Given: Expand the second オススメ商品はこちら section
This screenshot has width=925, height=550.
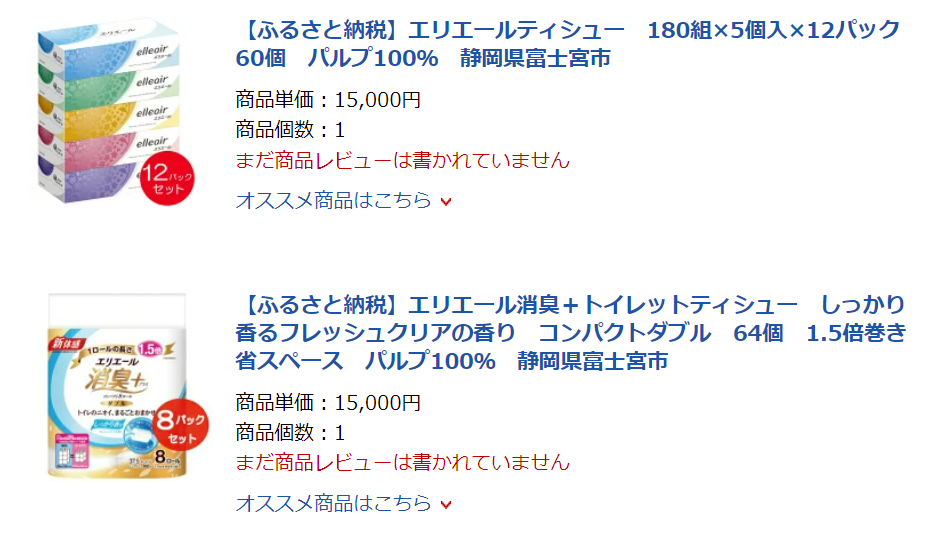Looking at the screenshot, I should [x=334, y=503].
